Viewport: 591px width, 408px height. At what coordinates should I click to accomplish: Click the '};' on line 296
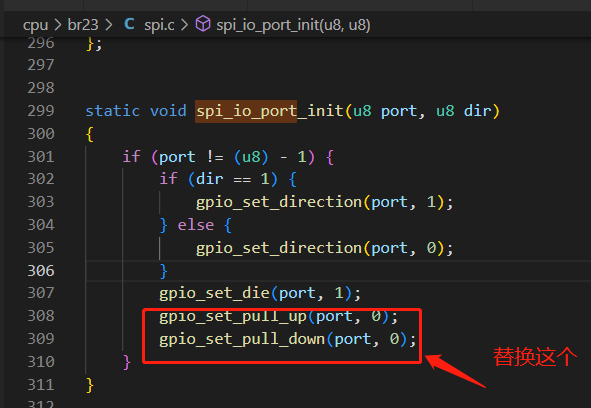pos(94,44)
